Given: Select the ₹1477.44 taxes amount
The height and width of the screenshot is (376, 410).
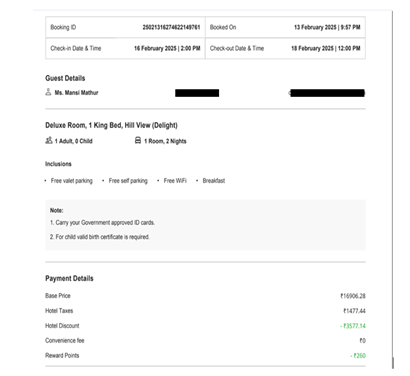Looking at the screenshot, I should tap(354, 311).
